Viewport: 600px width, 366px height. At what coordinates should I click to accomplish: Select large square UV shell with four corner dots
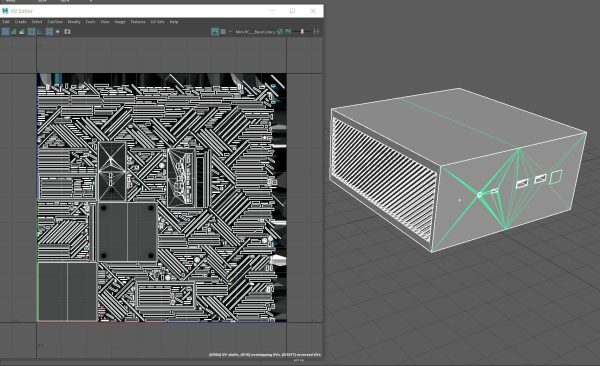tap(127, 232)
